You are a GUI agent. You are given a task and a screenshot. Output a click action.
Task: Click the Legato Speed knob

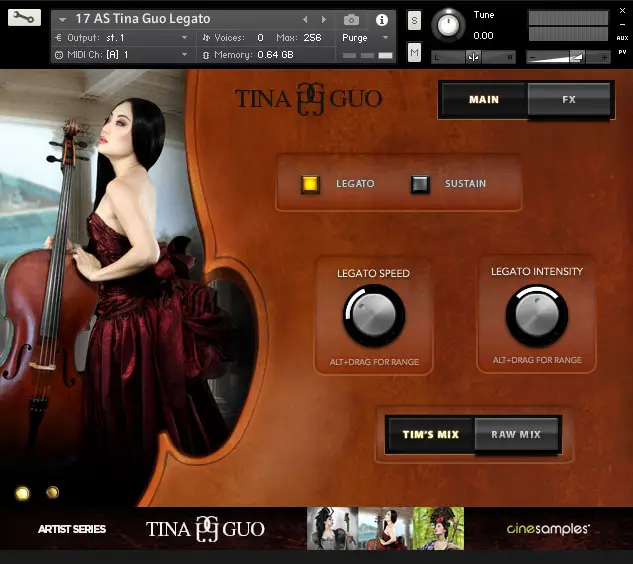[x=374, y=315]
